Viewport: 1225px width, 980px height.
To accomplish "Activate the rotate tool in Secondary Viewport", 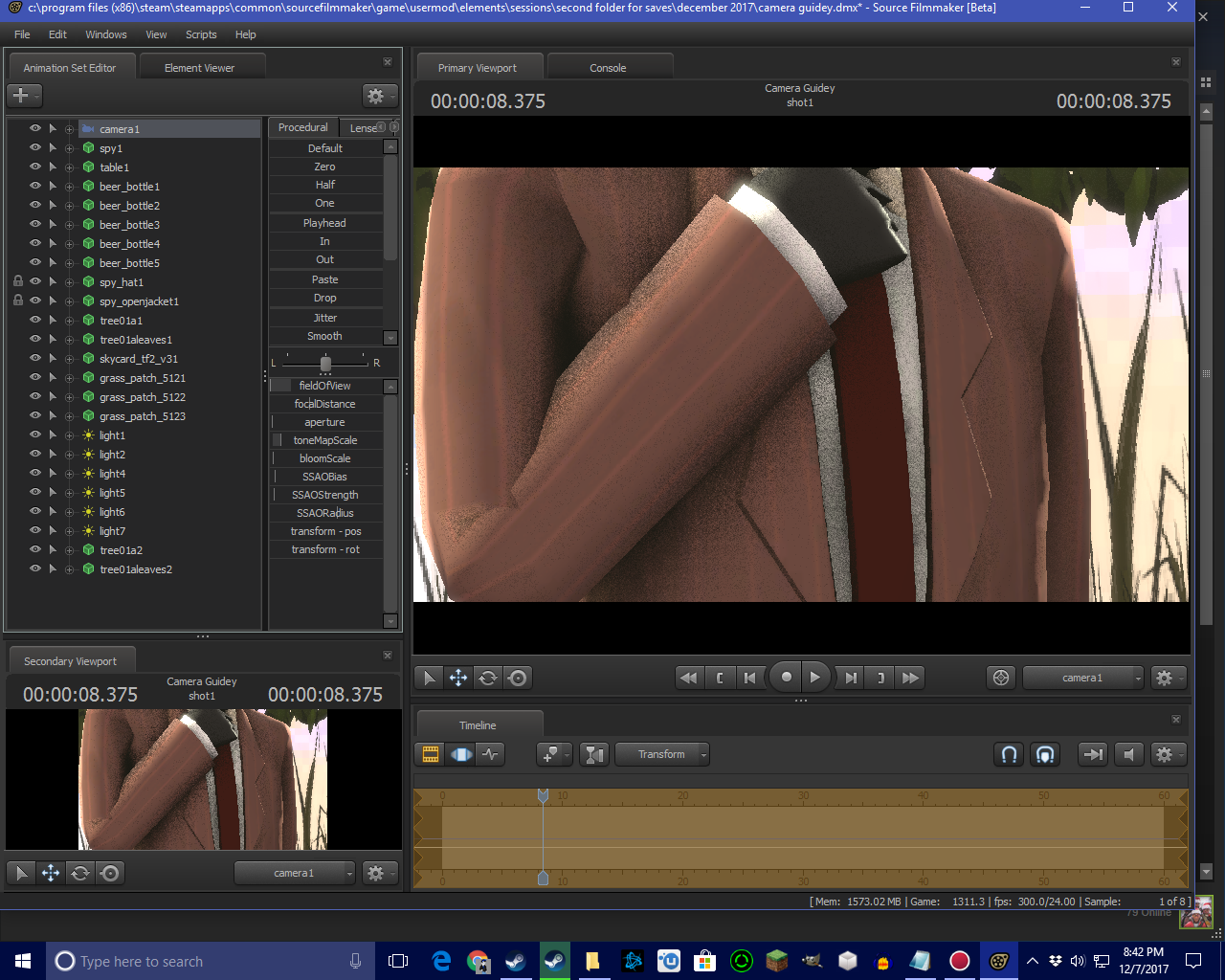I will (x=80, y=873).
